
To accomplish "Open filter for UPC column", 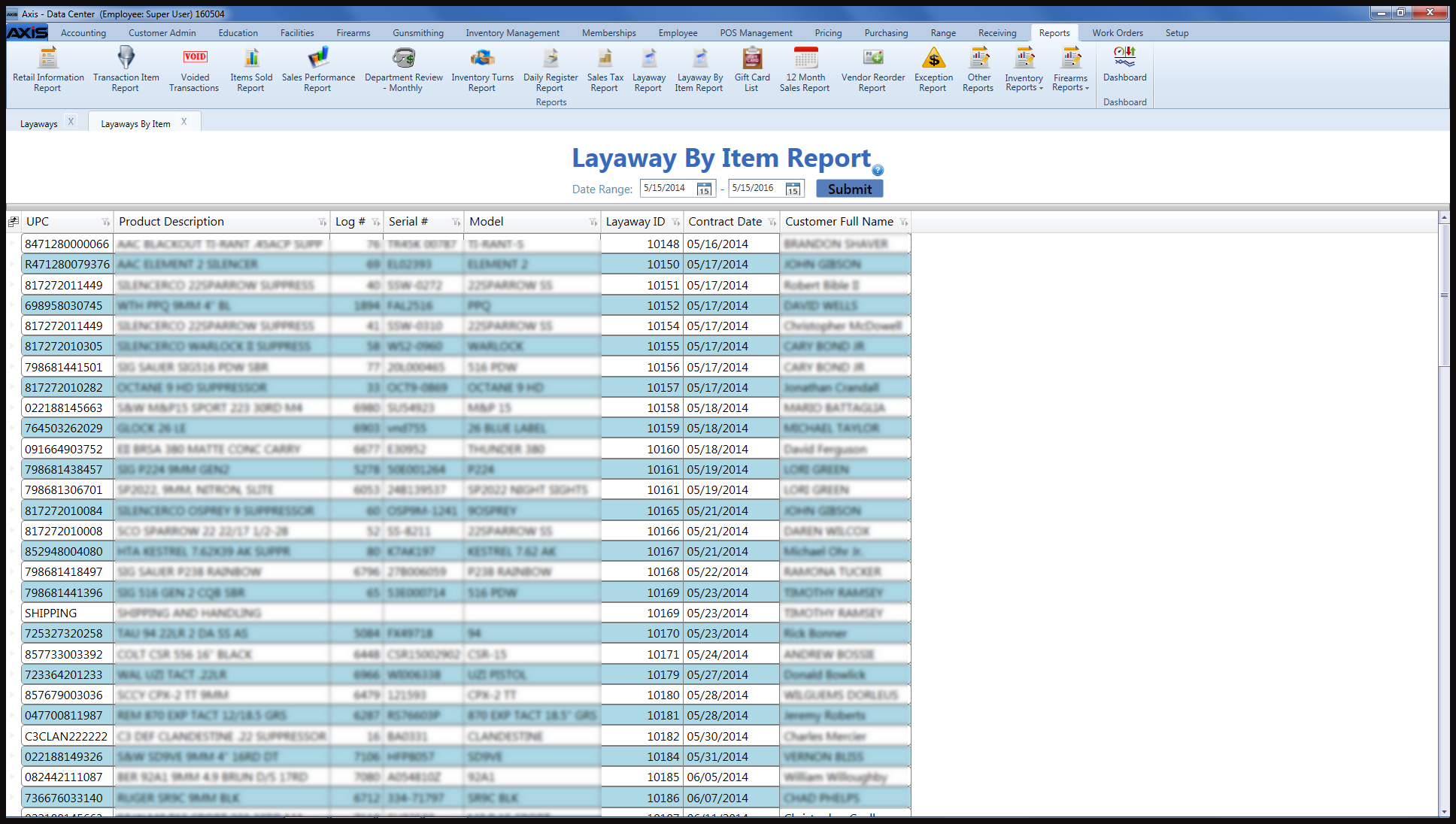I will tap(105, 222).
